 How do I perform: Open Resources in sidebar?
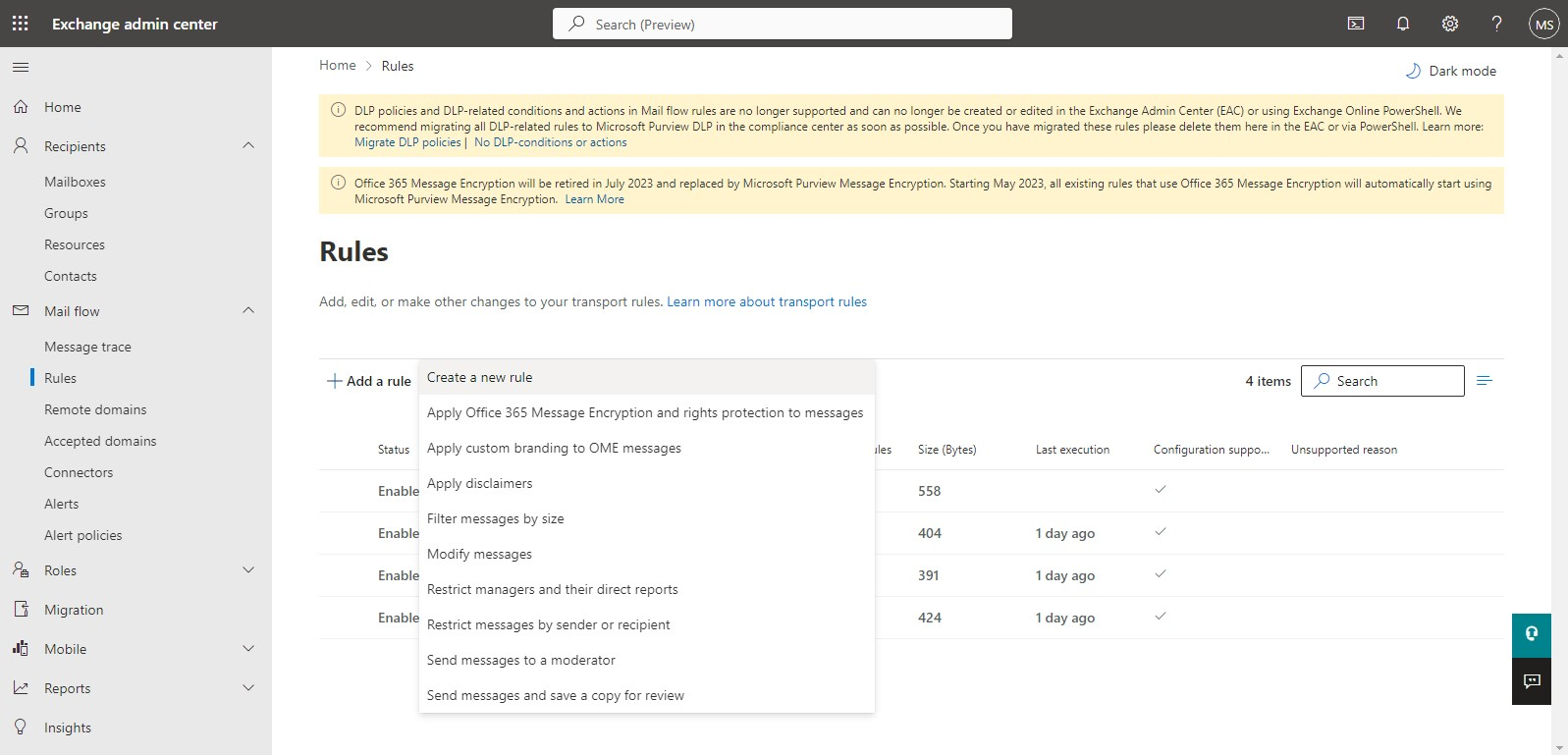[x=75, y=244]
